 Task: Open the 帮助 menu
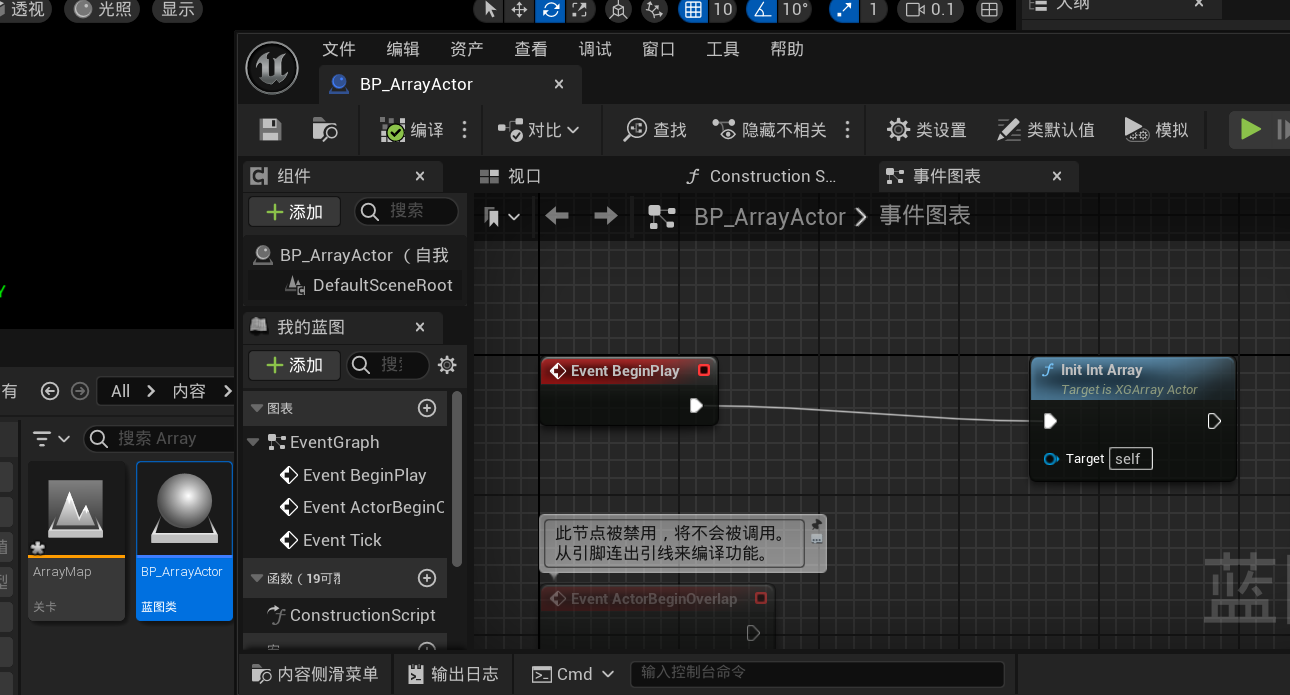pyautogui.click(x=787, y=49)
